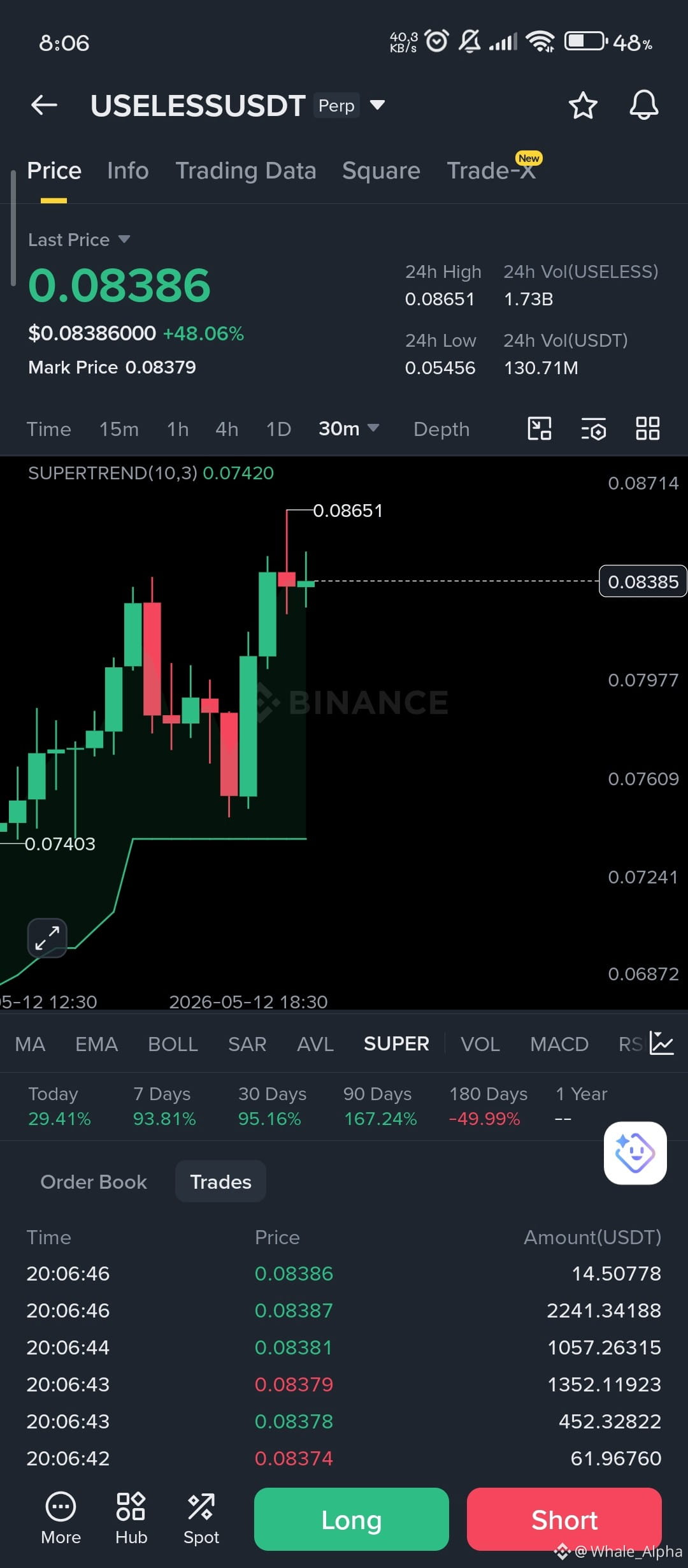Toggle the SAR indicator

coord(247,1044)
